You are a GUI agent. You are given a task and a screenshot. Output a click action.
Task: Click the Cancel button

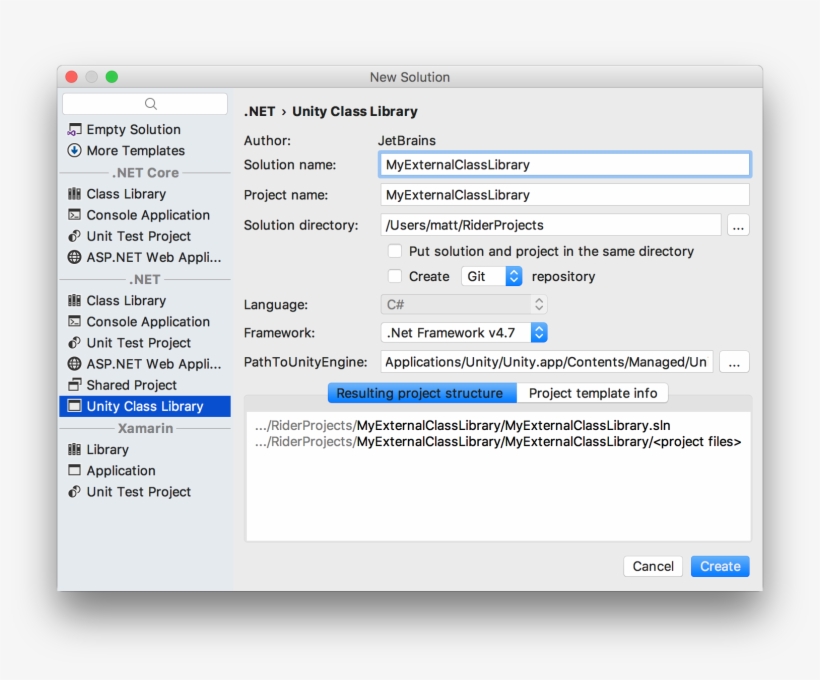[653, 566]
